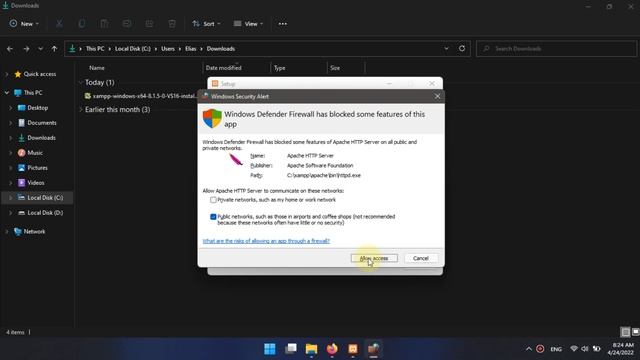The width and height of the screenshot is (640, 360).
Task: Sort by the Size column header
Action: pyautogui.click(x=335, y=68)
